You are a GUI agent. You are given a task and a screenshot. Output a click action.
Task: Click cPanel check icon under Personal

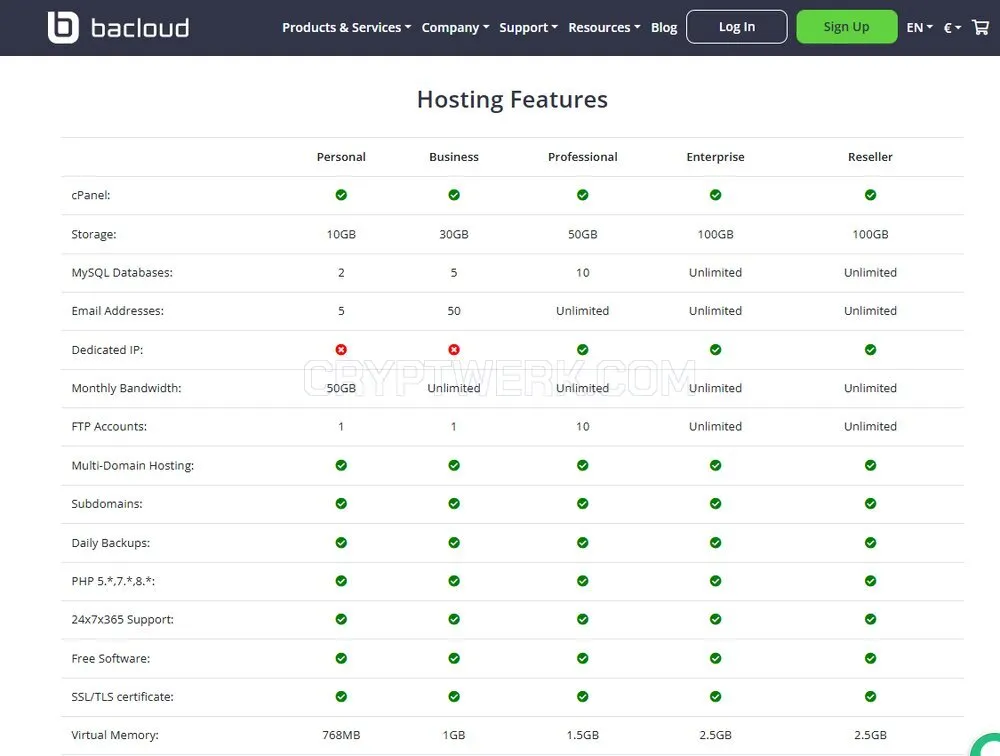pyautogui.click(x=341, y=195)
